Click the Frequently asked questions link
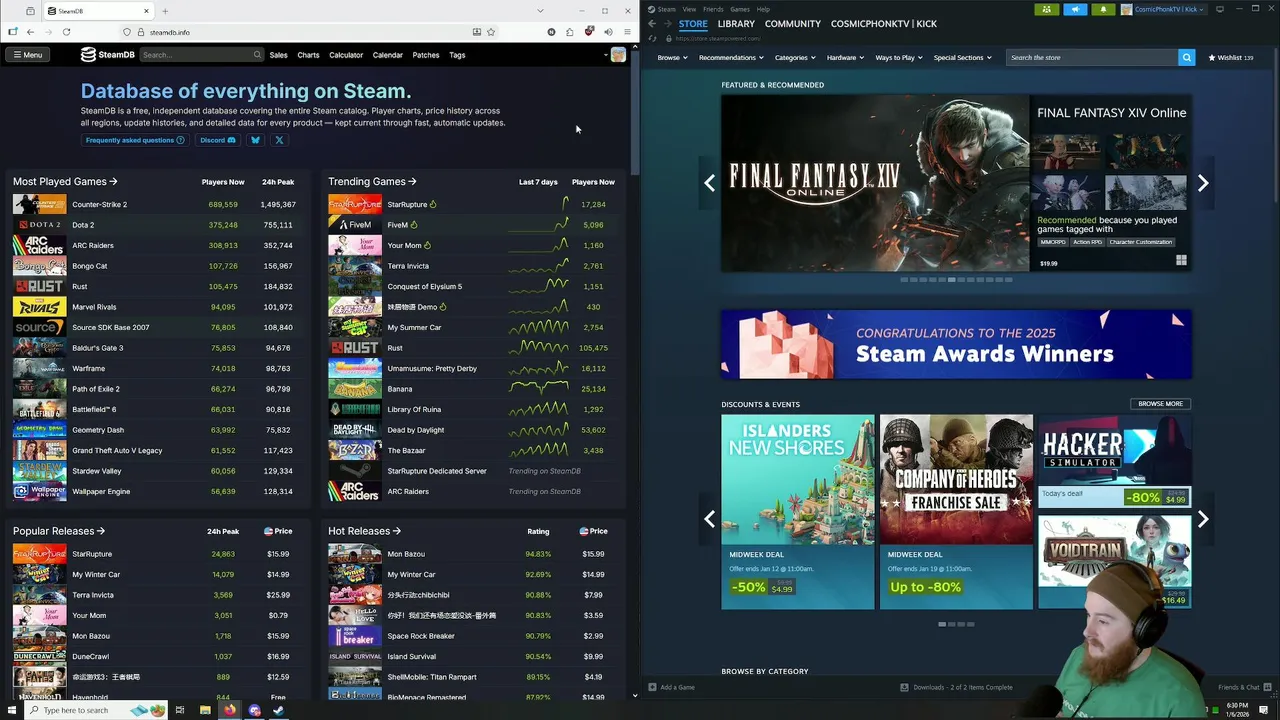The height and width of the screenshot is (720, 1280). tap(135, 140)
